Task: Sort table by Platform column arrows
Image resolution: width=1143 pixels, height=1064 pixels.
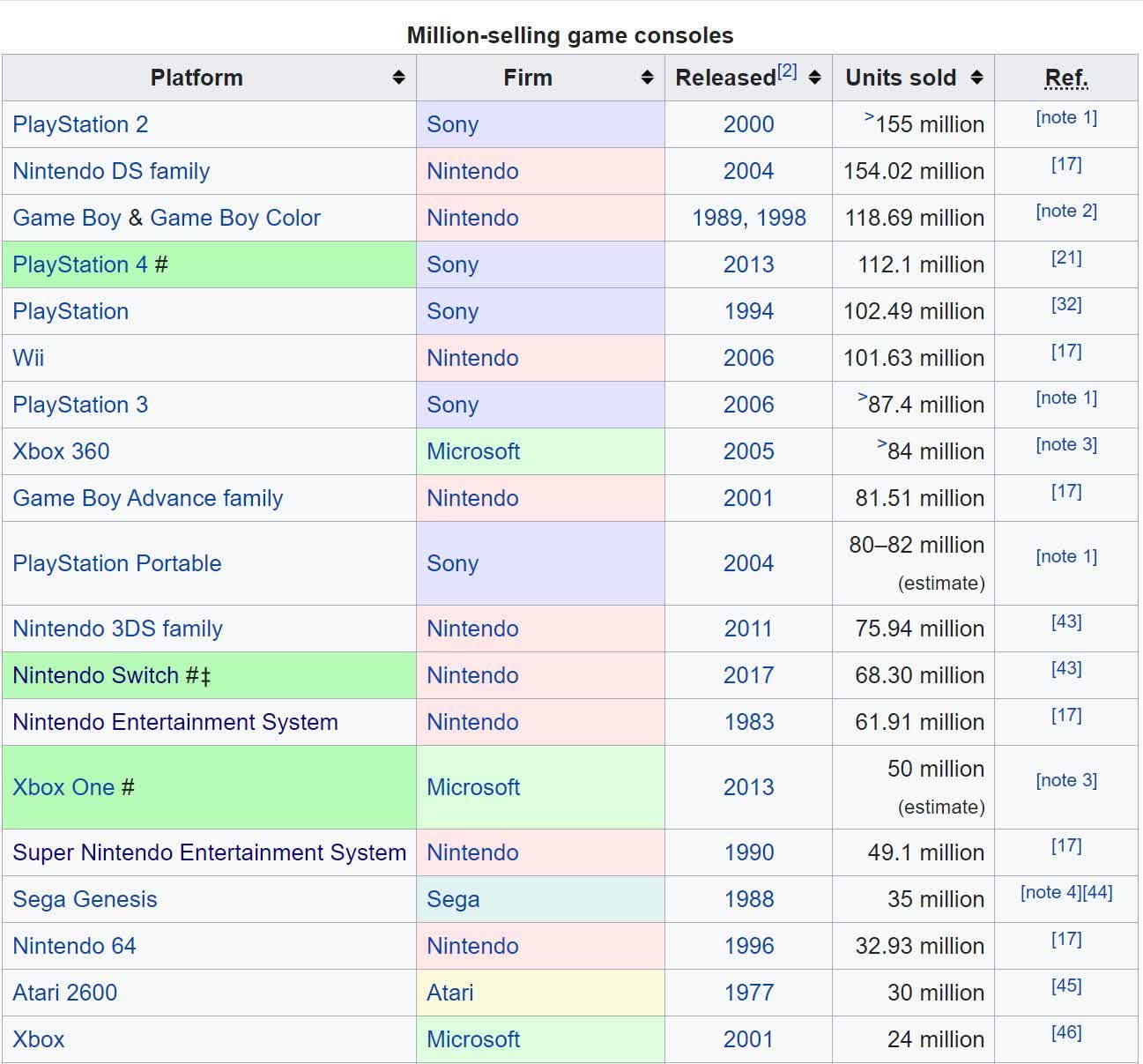Action: click(x=398, y=78)
